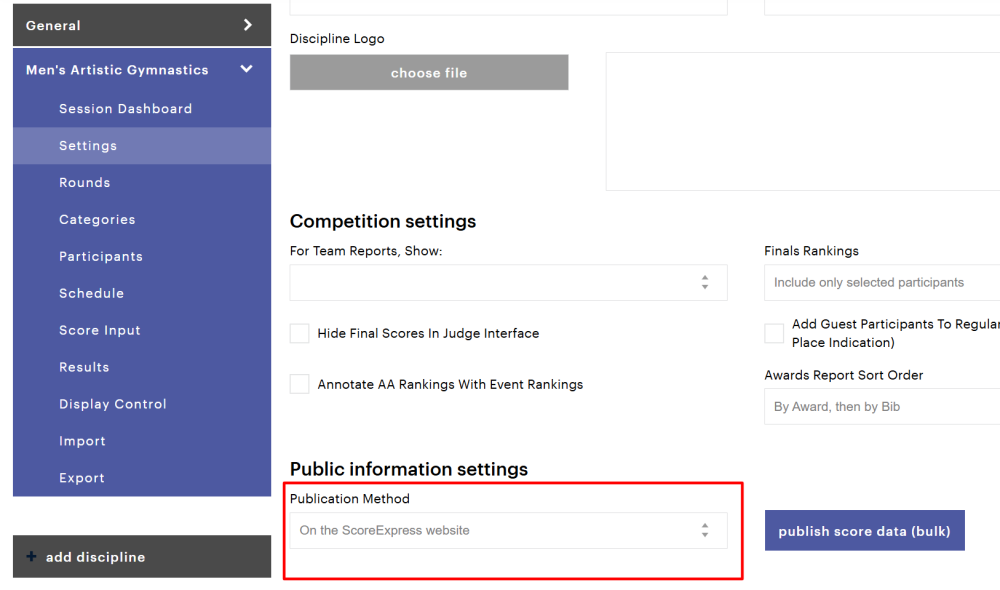The width and height of the screenshot is (1000, 590).
Task: Go to the Rounds menu item
Action: coord(84,183)
